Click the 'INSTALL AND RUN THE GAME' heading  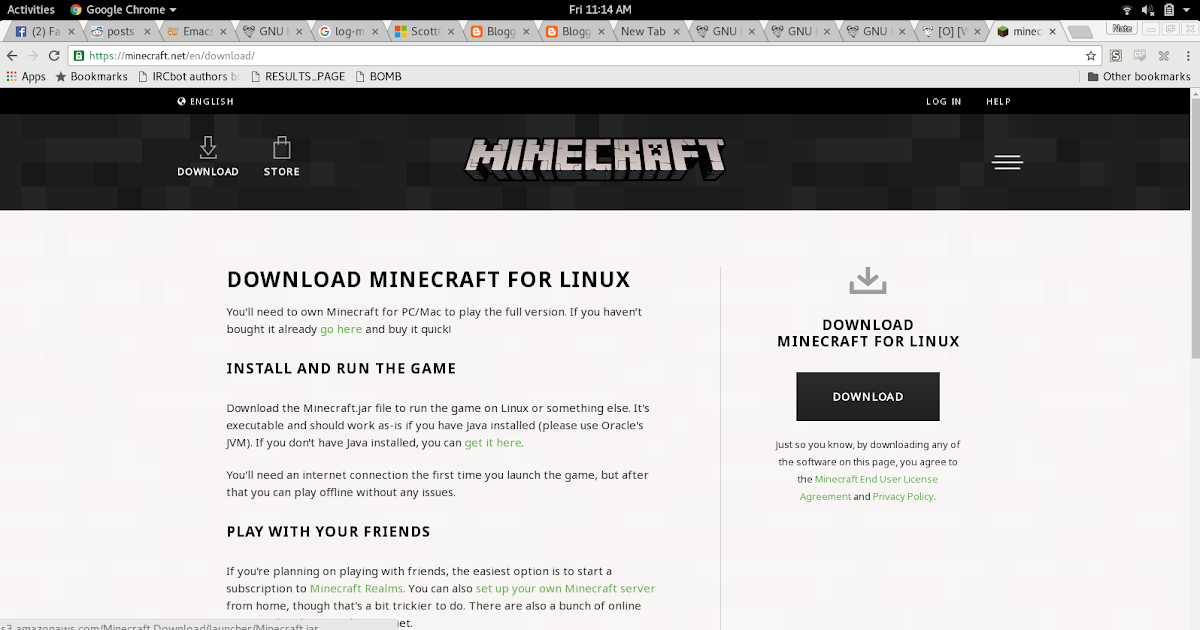point(341,368)
